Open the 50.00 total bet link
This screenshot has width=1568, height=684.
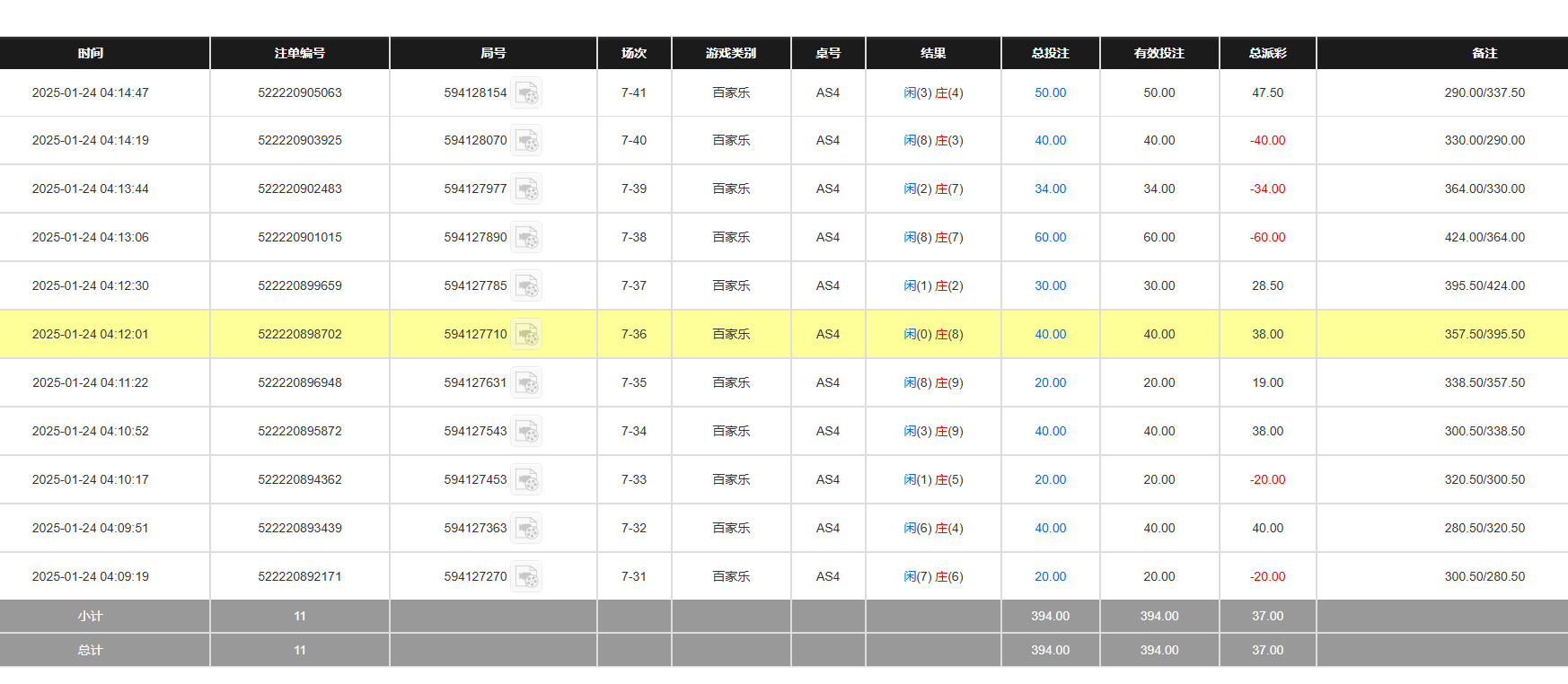(1050, 92)
